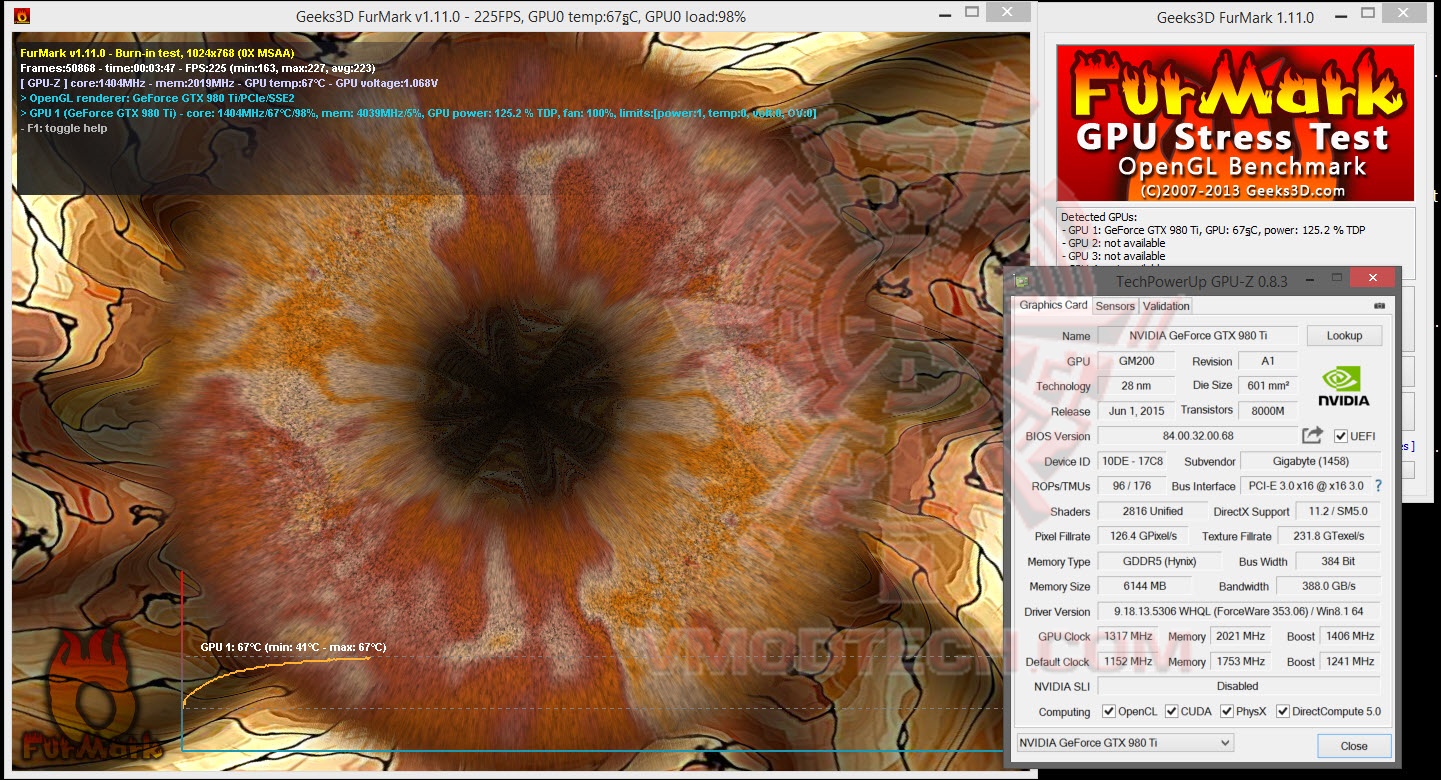Save the BIOS using the share arrow icon
This screenshot has width=1441, height=780.
point(1312,435)
